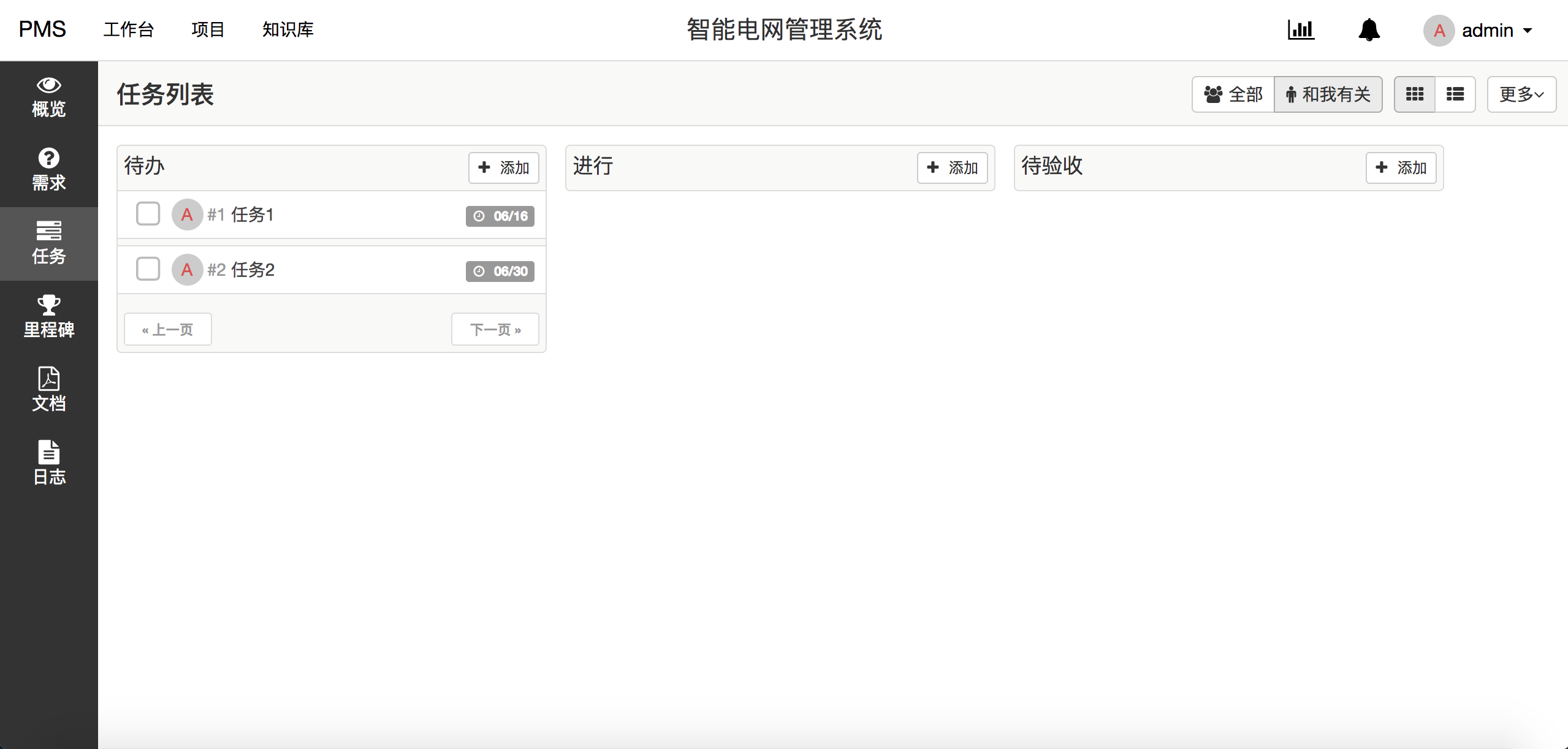Switch to list view icon
Image resolution: width=1568 pixels, height=749 pixels.
tap(1455, 94)
